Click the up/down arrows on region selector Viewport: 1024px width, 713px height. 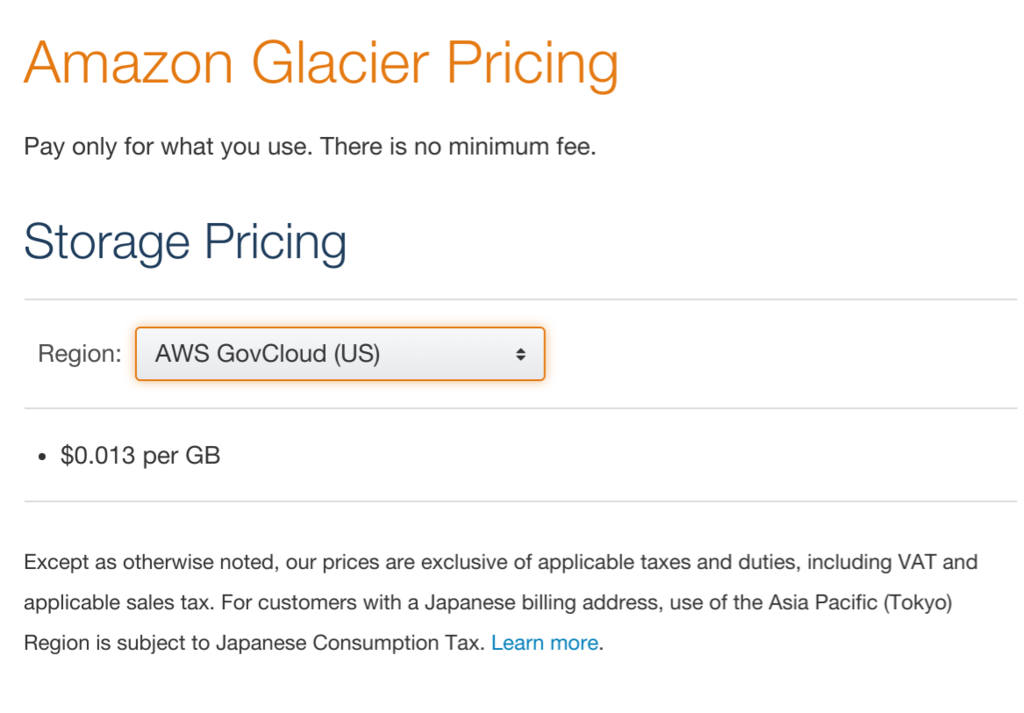(520, 353)
